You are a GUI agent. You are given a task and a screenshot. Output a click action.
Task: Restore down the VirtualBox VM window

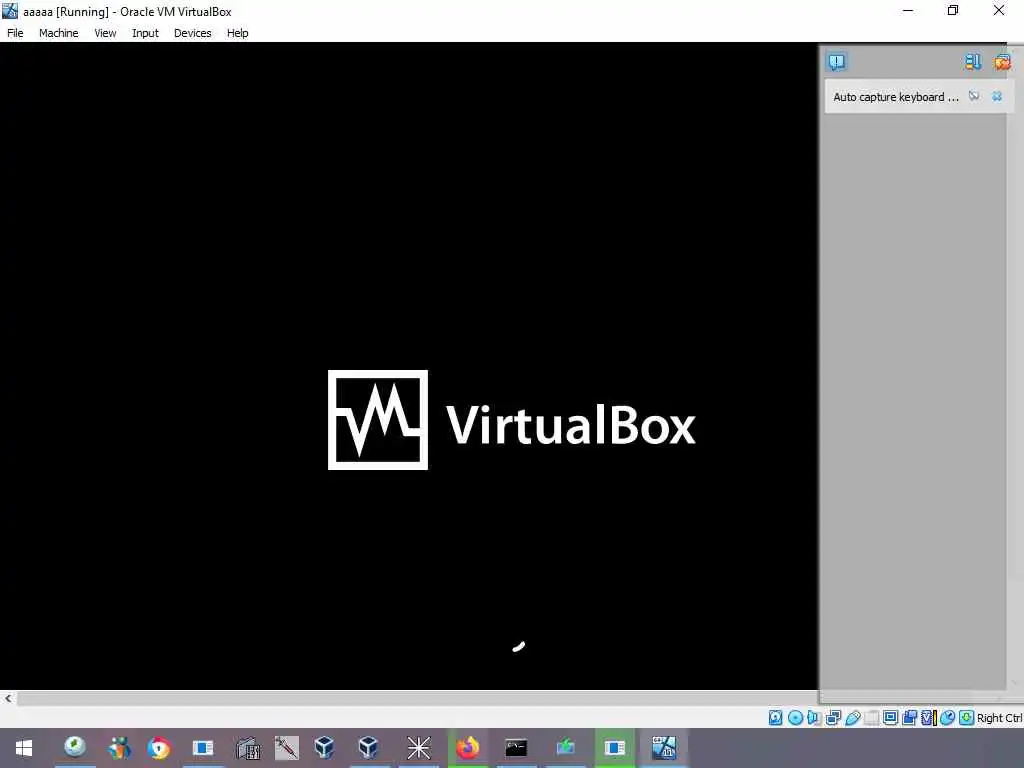[953, 10]
